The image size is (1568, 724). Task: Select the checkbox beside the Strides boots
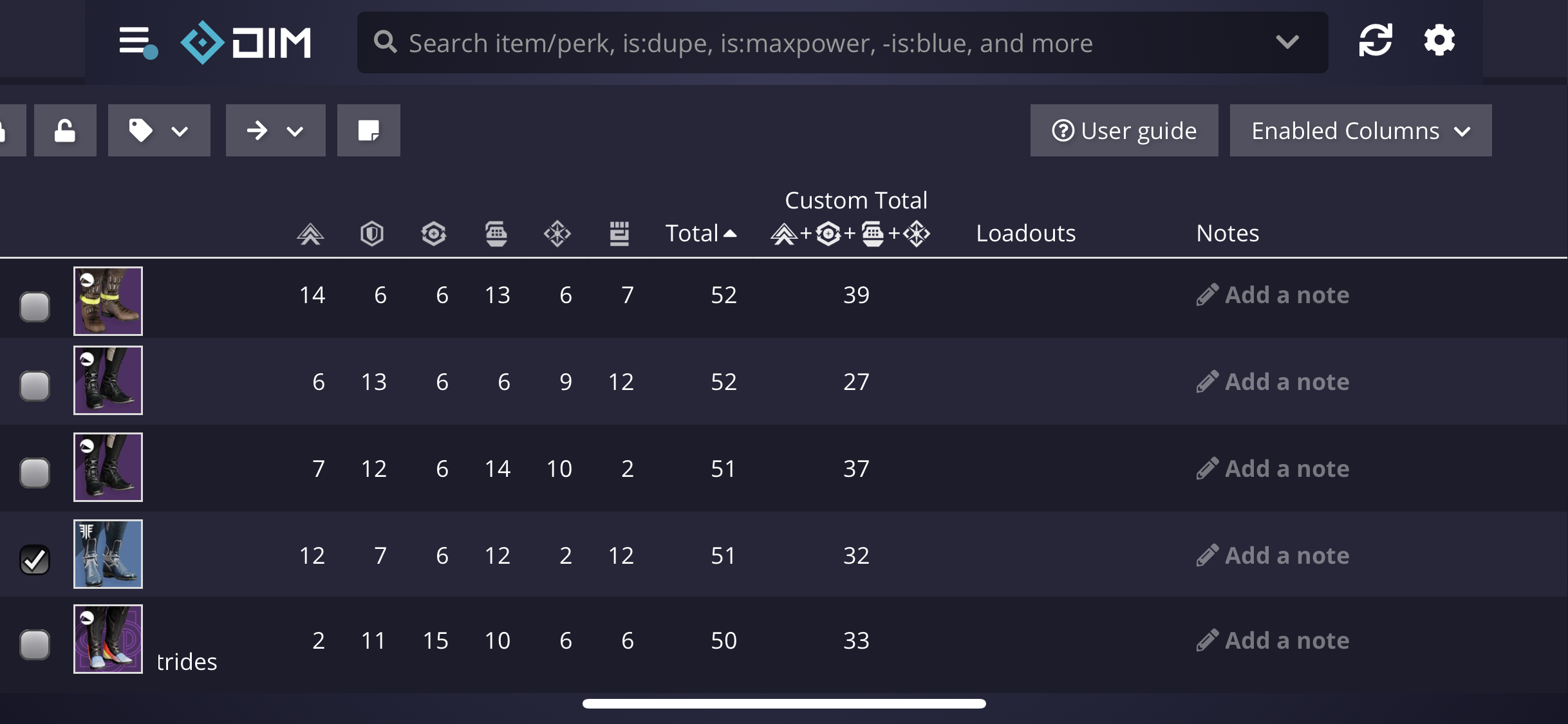[x=34, y=646]
